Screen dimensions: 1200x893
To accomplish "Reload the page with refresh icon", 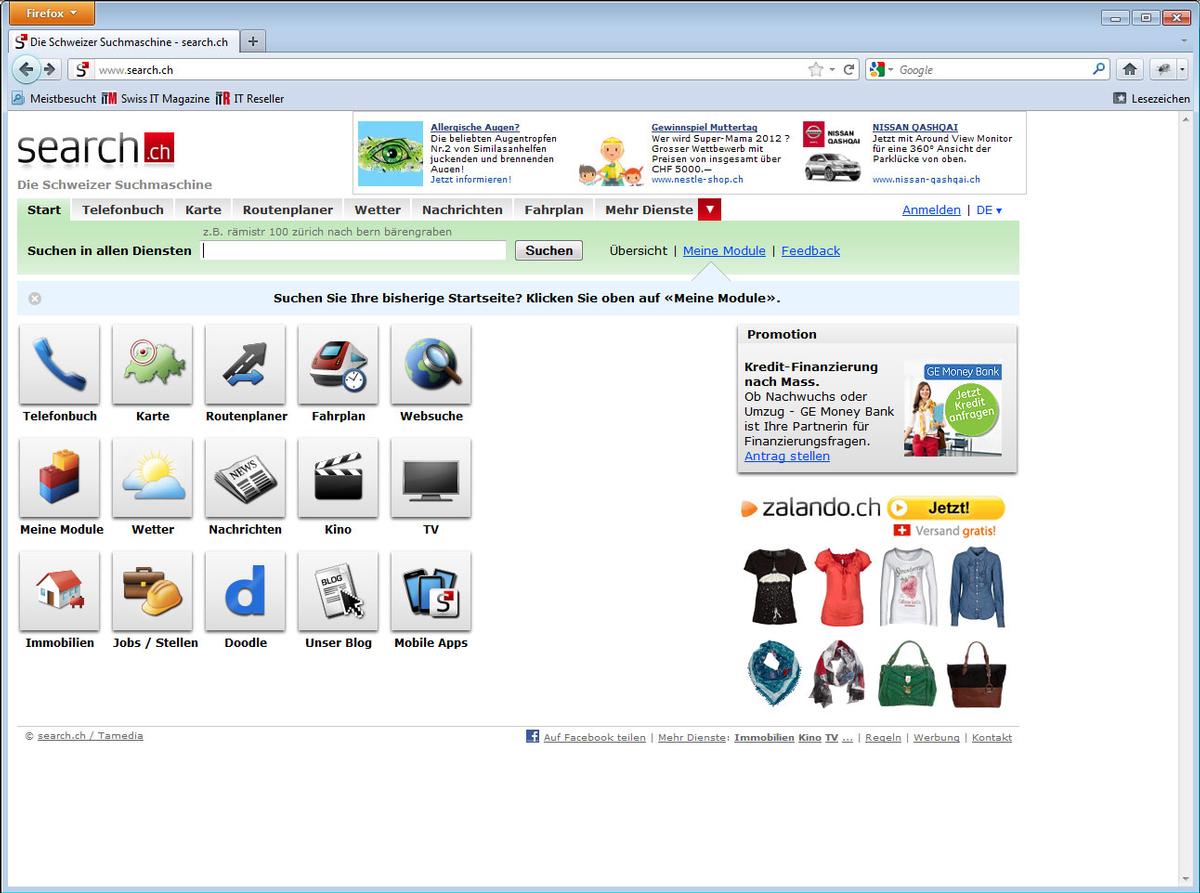I will click(850, 70).
